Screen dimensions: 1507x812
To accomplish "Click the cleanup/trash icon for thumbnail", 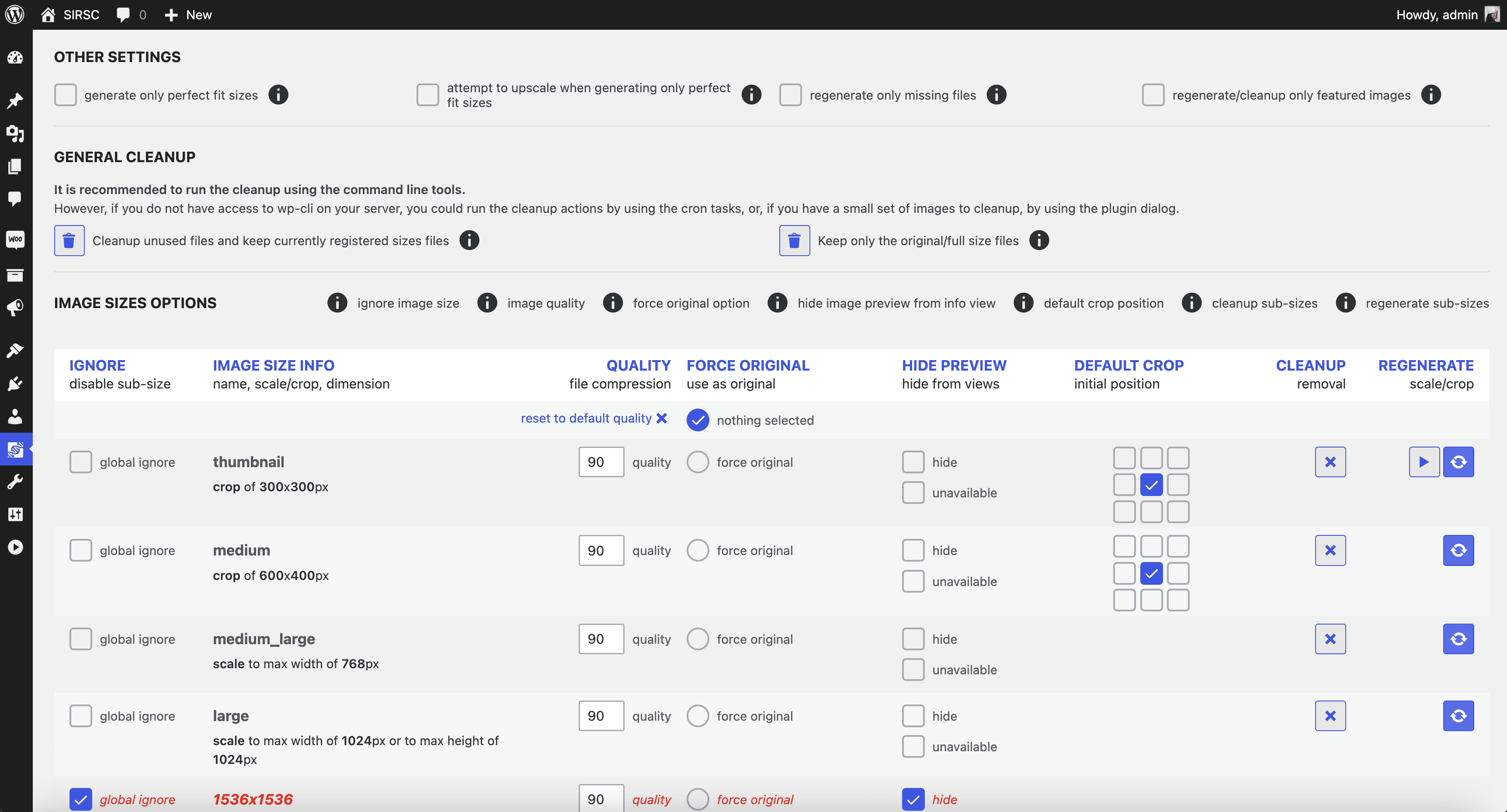I will pos(1330,461).
